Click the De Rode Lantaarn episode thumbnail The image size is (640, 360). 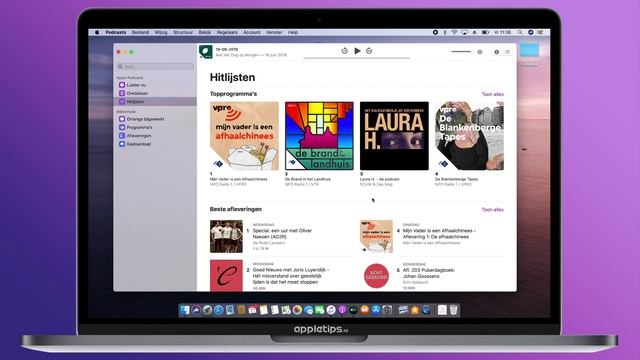pos(226,236)
